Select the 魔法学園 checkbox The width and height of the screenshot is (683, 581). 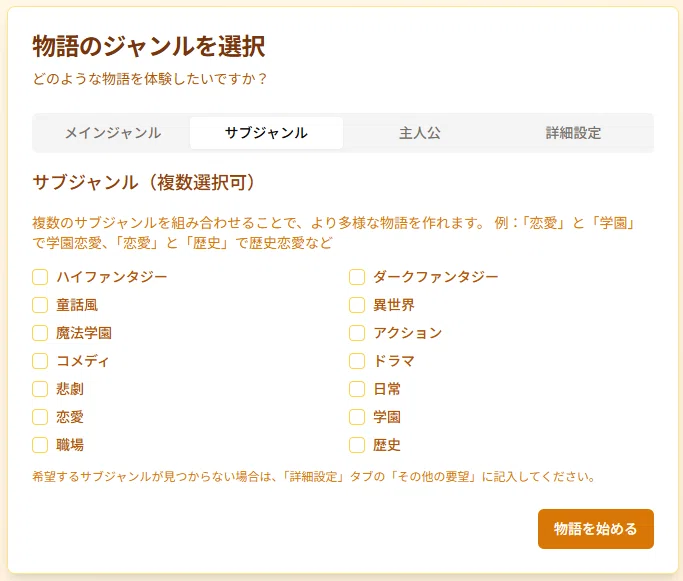tap(40, 333)
